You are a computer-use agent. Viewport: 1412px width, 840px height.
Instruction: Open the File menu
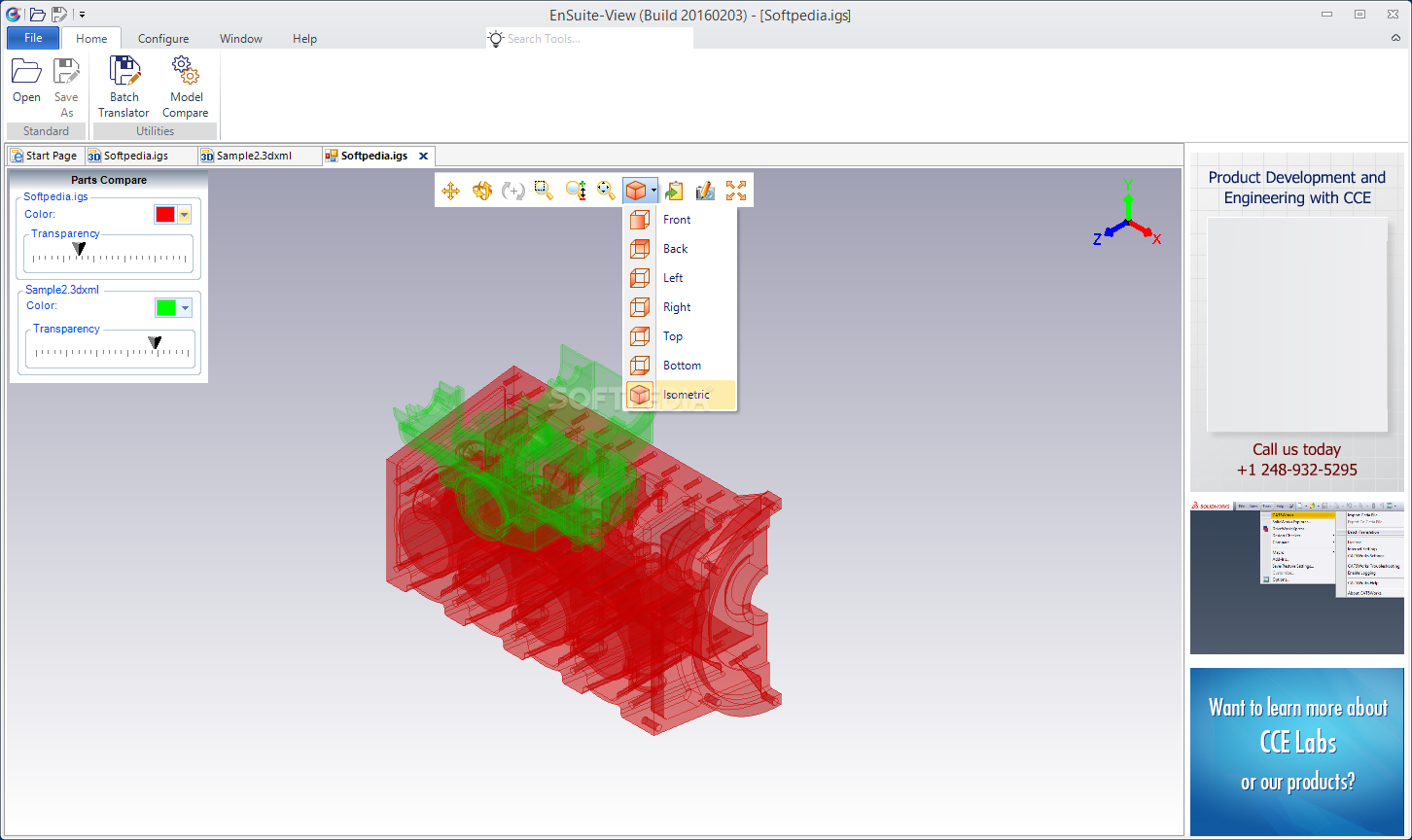click(x=33, y=38)
